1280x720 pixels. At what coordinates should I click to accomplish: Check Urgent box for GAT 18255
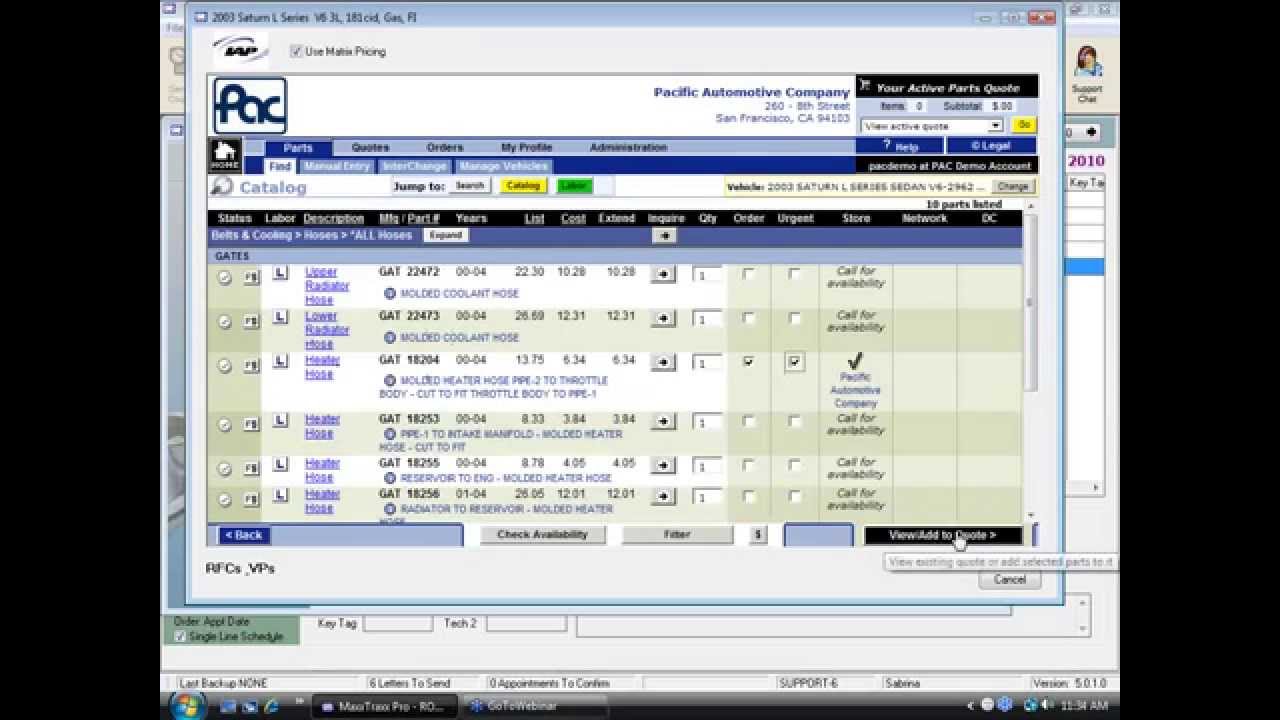click(x=794, y=465)
